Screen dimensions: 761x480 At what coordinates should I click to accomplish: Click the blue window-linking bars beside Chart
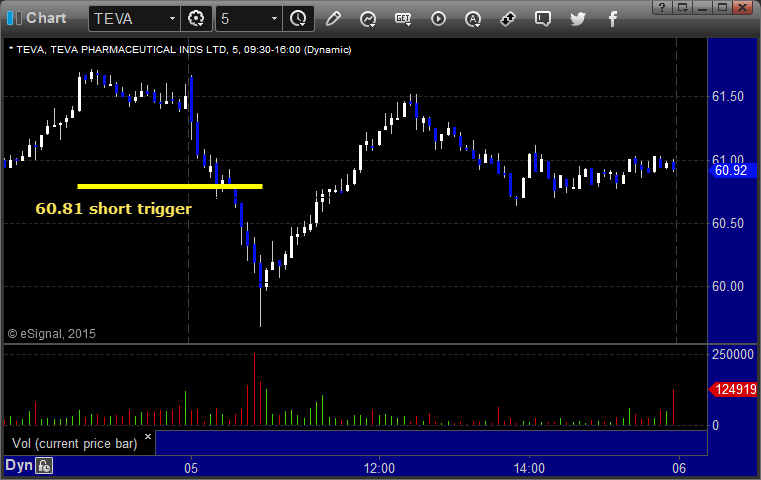tap(15, 18)
